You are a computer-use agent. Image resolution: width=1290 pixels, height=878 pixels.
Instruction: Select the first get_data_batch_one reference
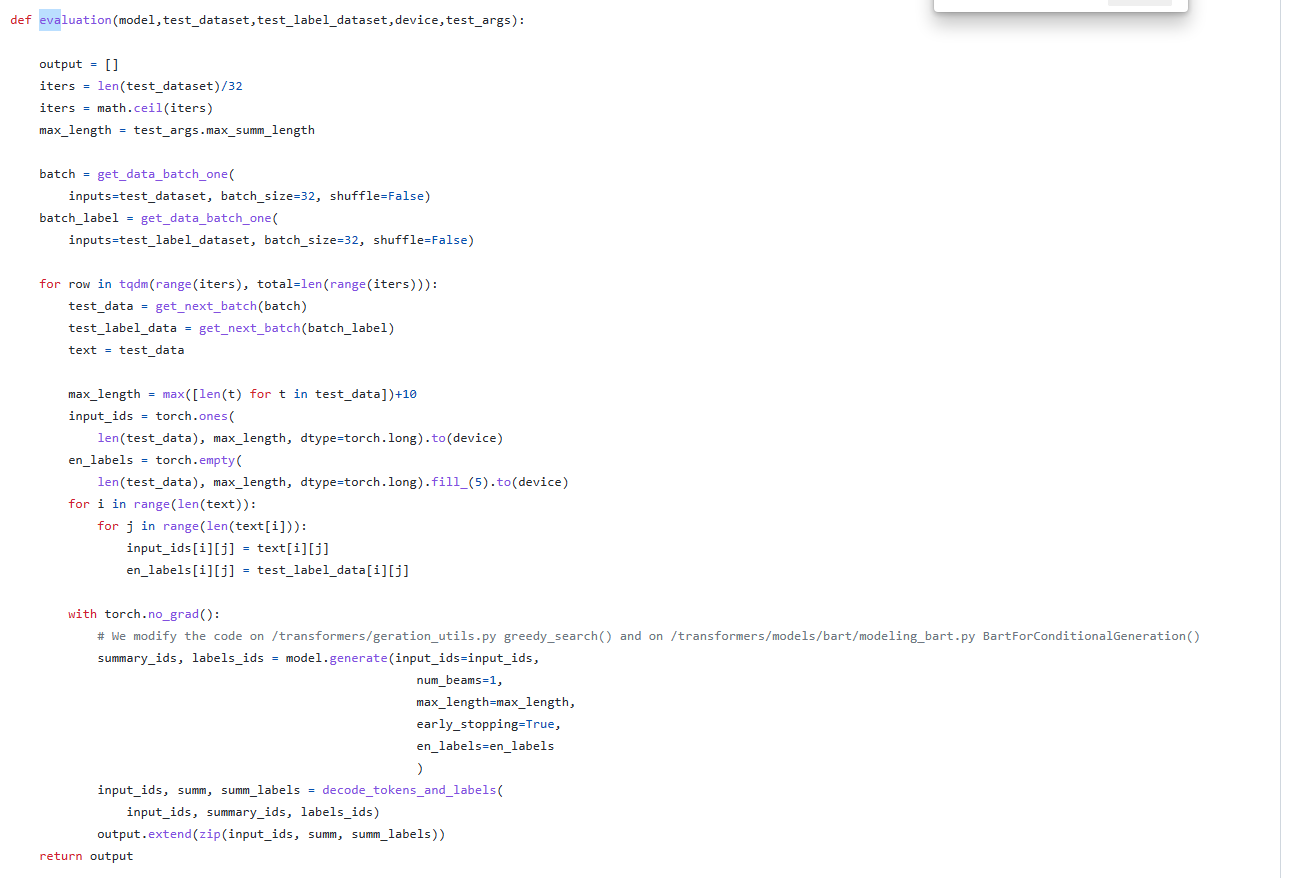(163, 173)
